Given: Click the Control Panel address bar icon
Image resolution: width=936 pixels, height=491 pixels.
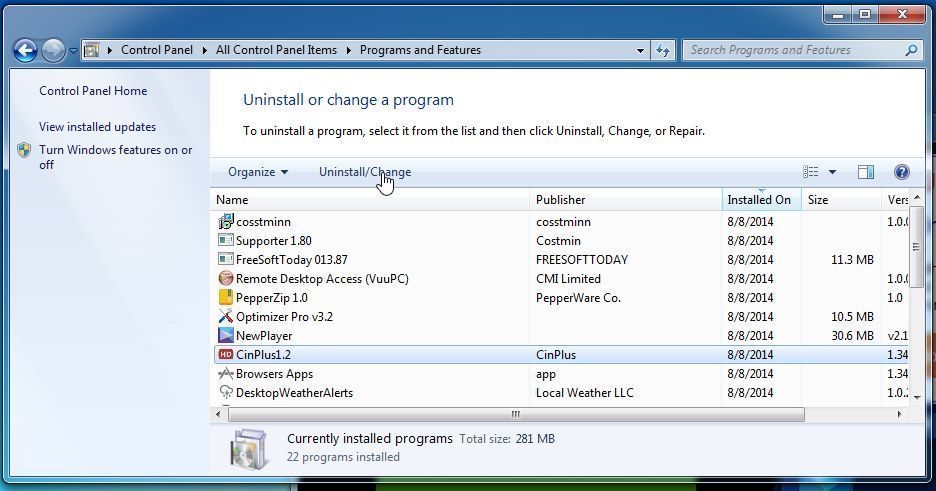Looking at the screenshot, I should (x=91, y=50).
